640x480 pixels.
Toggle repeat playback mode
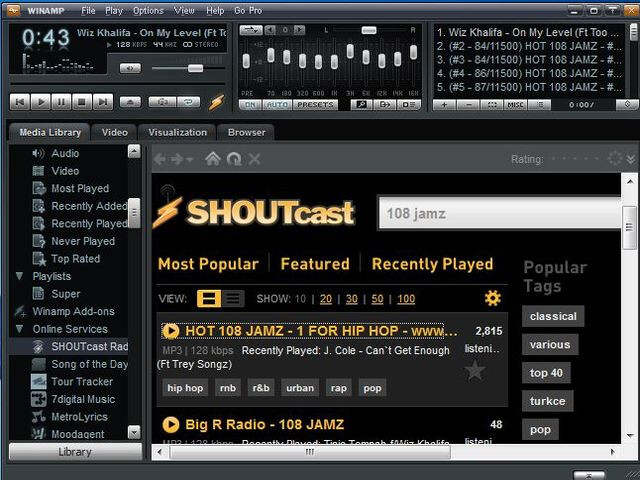click(x=188, y=102)
